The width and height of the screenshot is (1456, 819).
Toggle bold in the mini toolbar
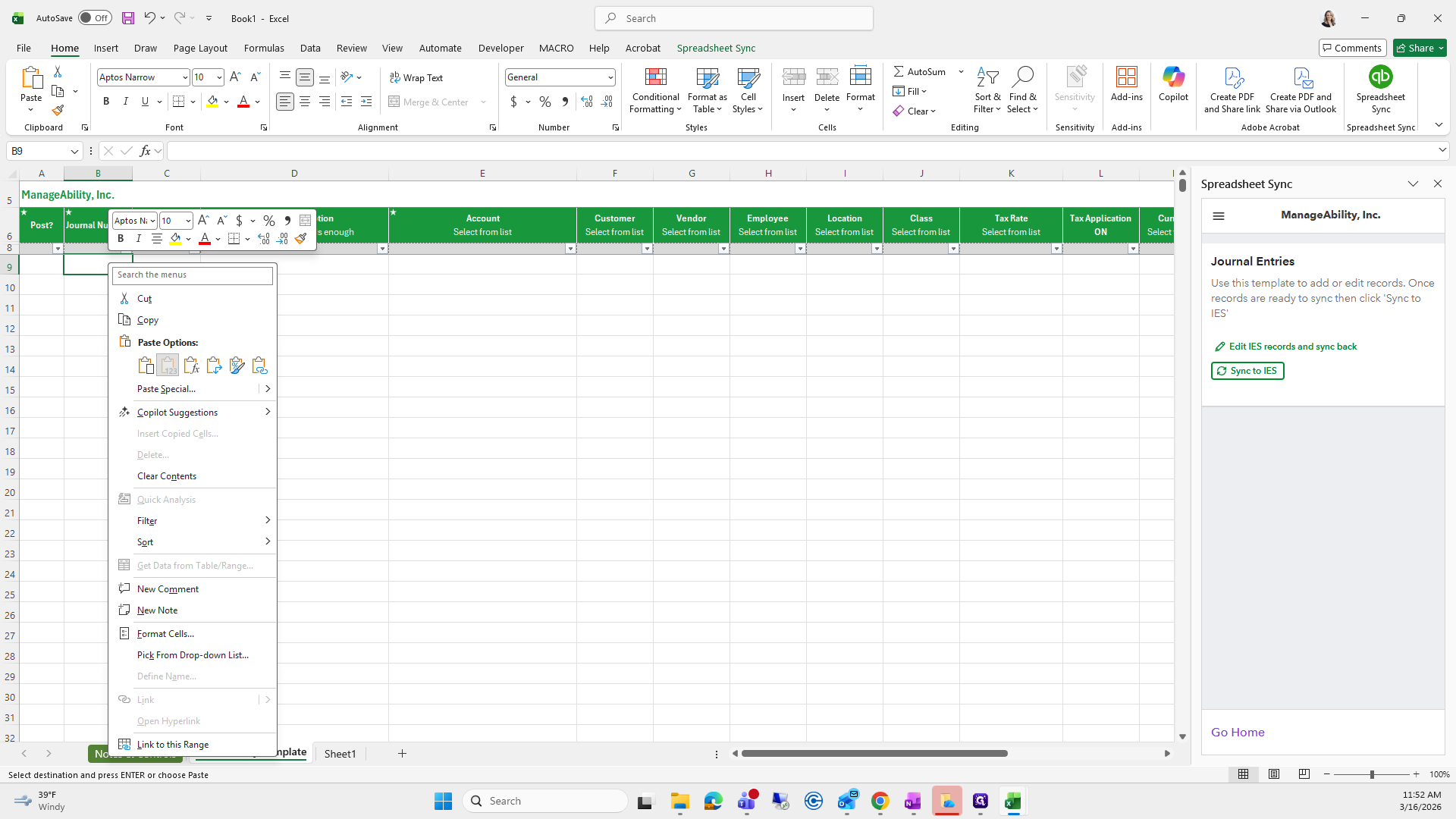tap(121, 239)
